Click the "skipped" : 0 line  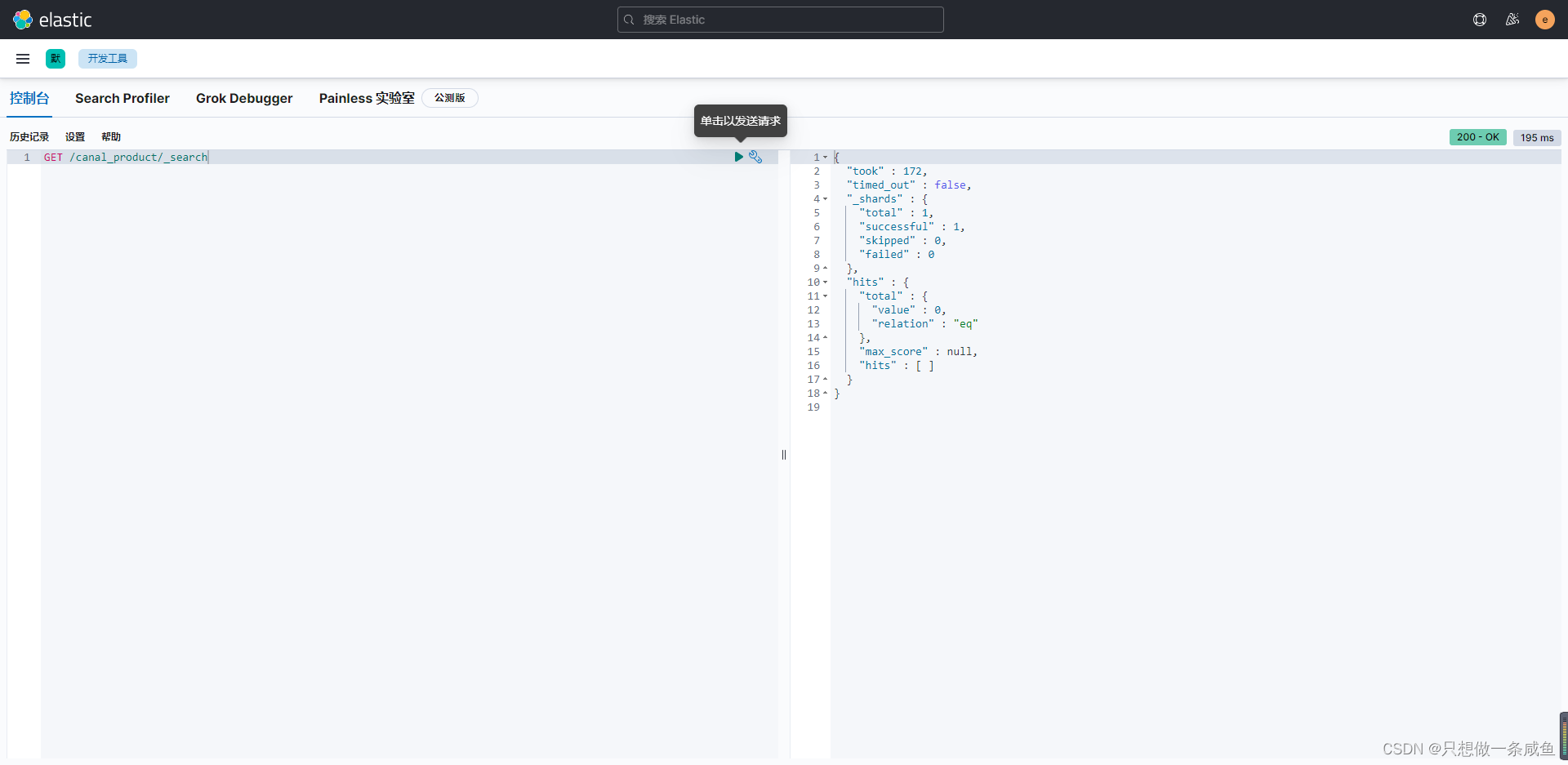pos(902,240)
